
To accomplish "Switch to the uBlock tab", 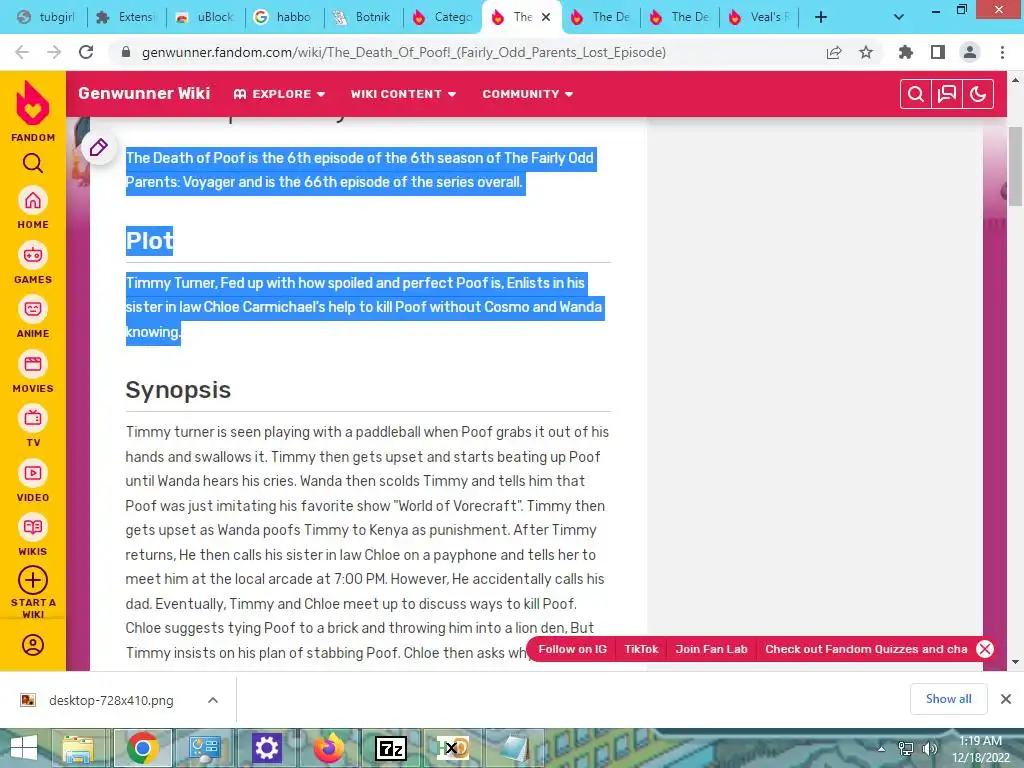I will point(206,17).
